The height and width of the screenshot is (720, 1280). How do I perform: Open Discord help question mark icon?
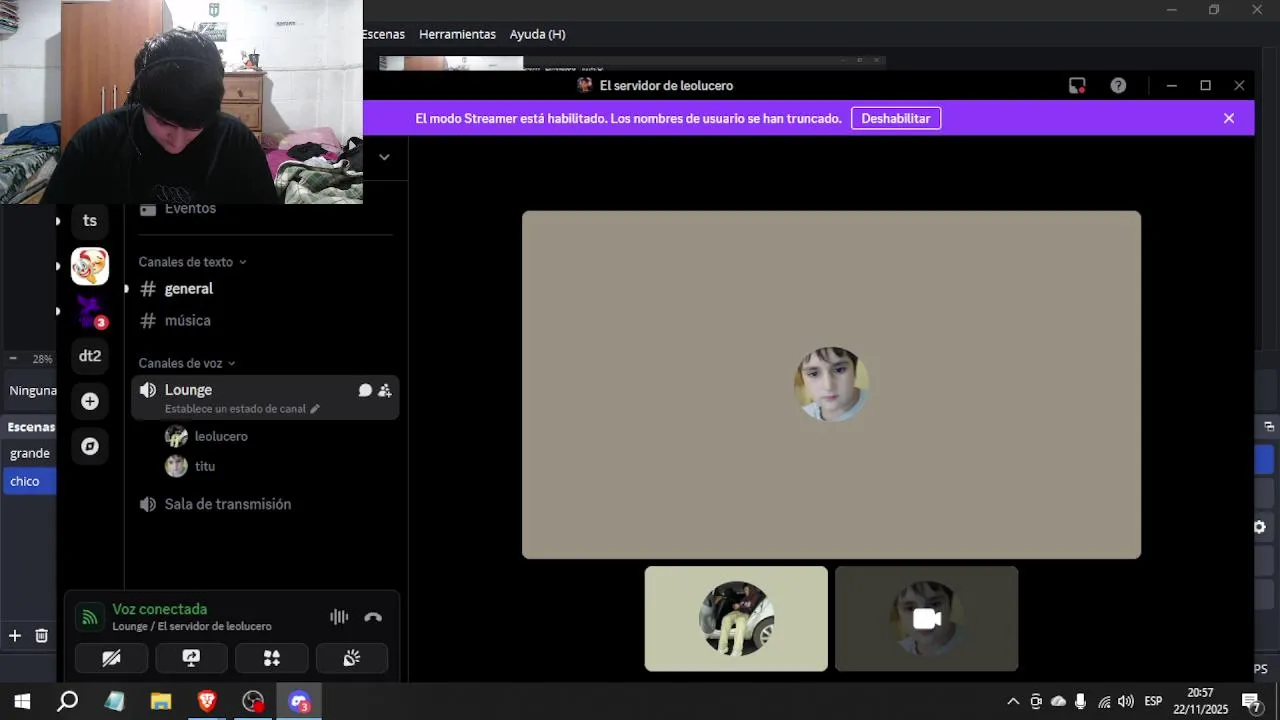tap(1118, 86)
